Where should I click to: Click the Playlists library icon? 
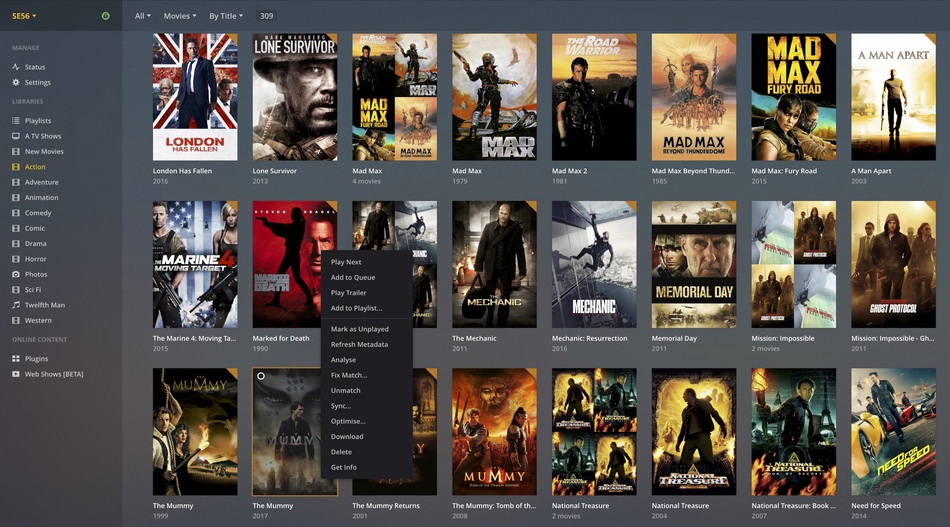coord(16,121)
